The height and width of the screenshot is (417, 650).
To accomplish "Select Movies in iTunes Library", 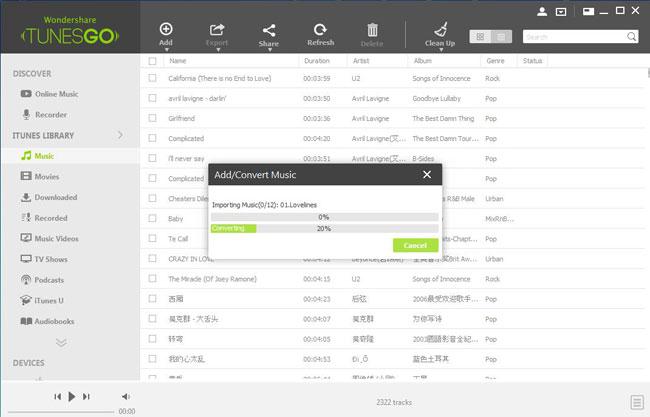I will tap(40, 177).
